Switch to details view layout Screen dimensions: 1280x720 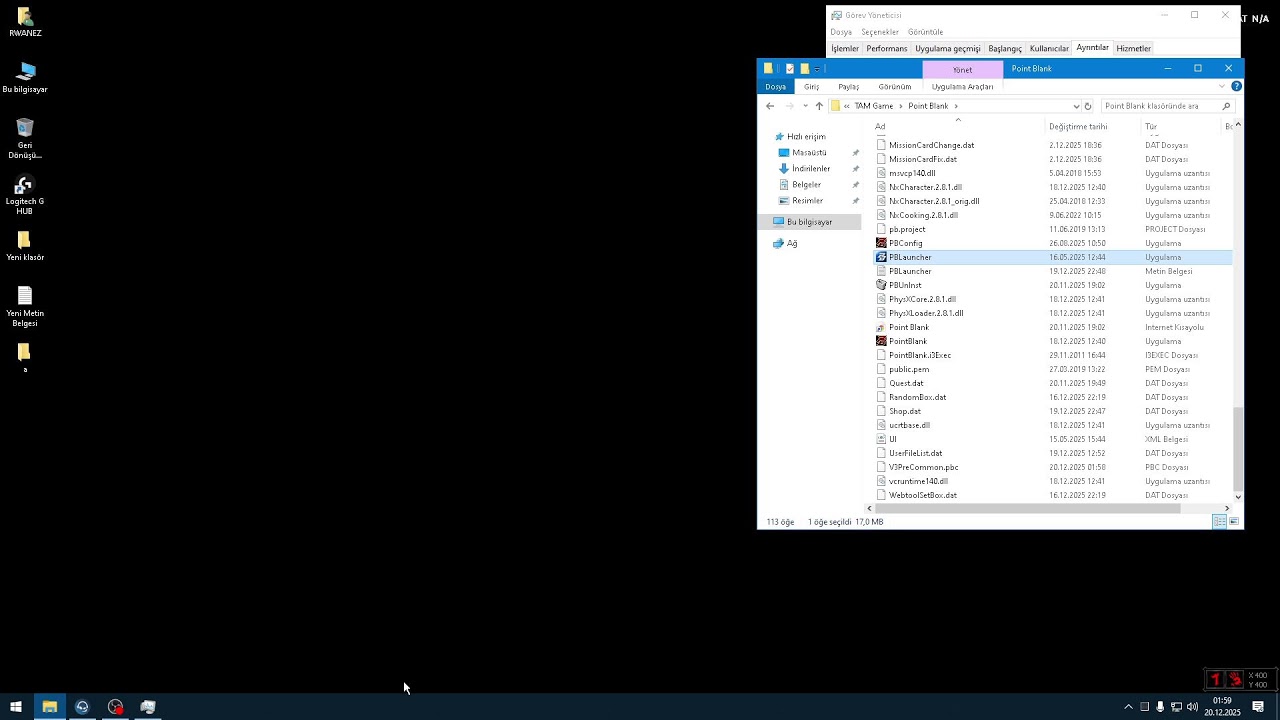(x=1219, y=522)
